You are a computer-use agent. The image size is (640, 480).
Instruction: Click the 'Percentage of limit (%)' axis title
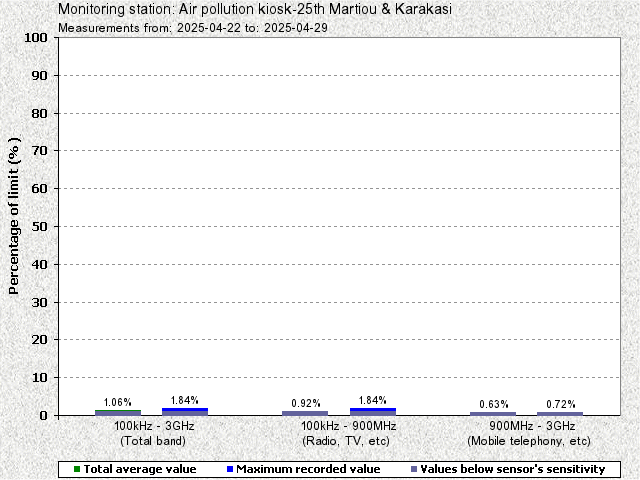click(x=14, y=215)
